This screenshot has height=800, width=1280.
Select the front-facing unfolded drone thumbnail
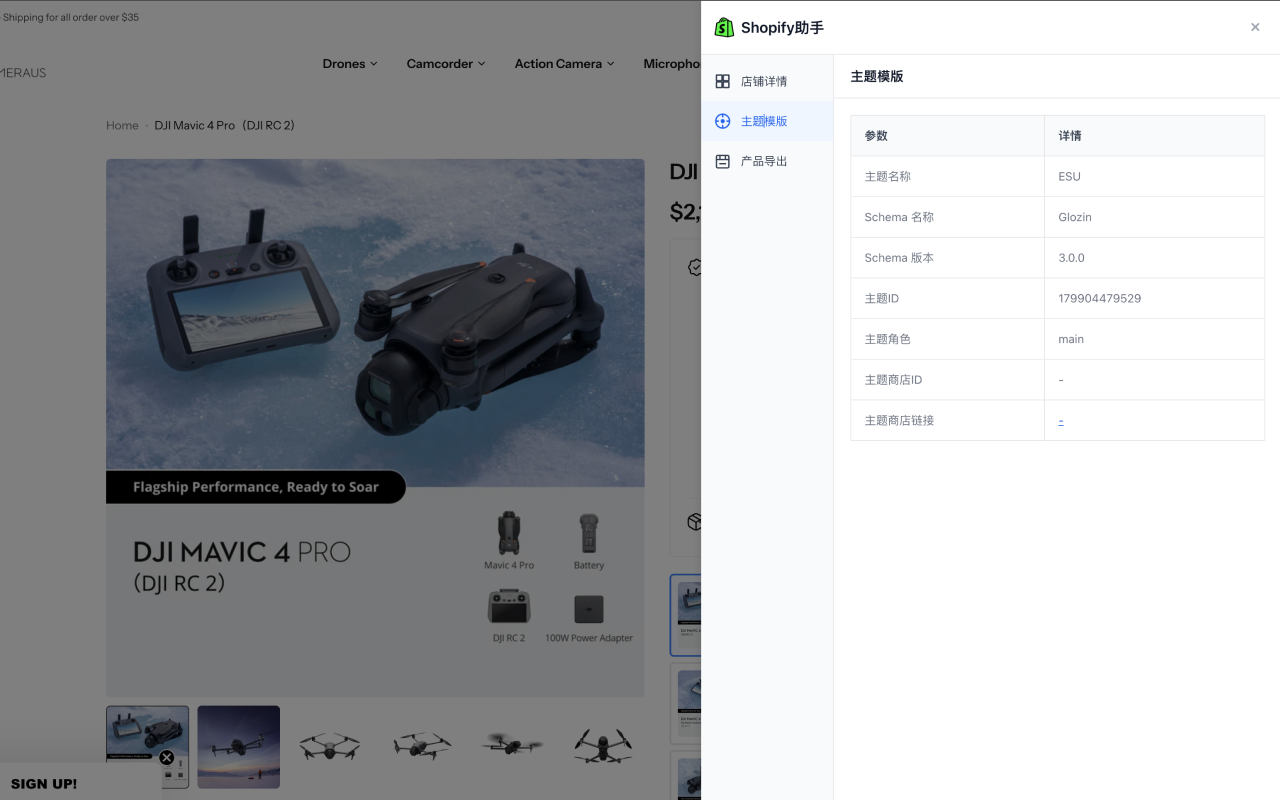[329, 746]
